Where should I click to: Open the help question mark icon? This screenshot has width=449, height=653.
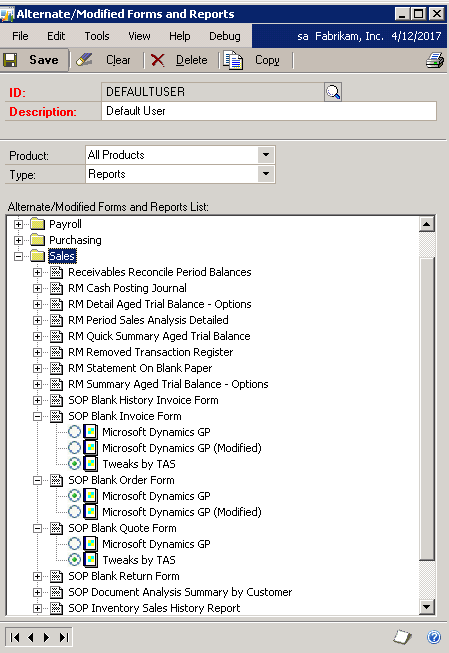(434, 637)
